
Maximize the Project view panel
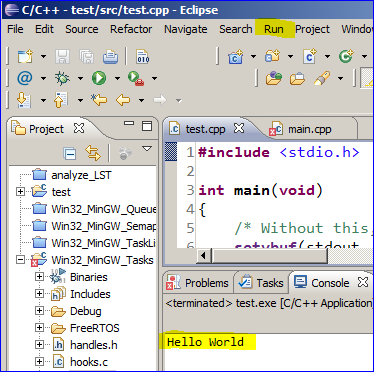(147, 126)
